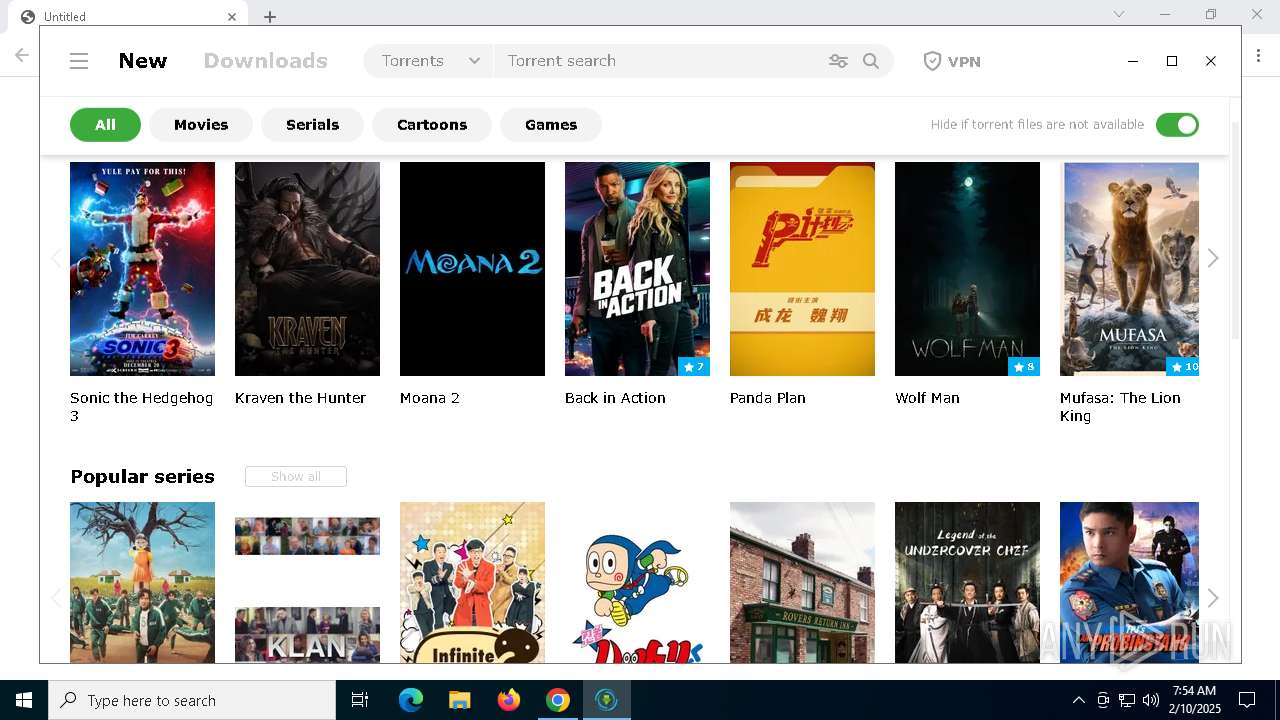Show previous popular series arrow
This screenshot has width=1280, height=720.
click(x=56, y=598)
